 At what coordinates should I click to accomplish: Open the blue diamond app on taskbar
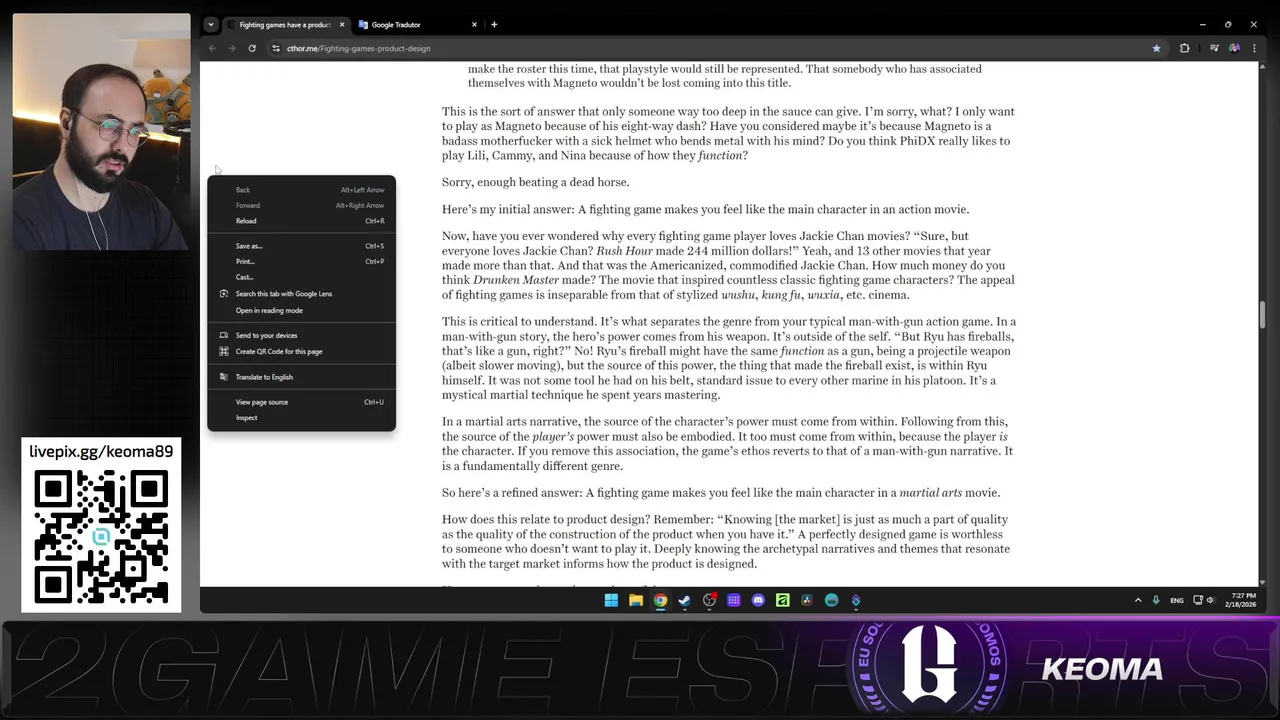pyautogui.click(x=856, y=600)
